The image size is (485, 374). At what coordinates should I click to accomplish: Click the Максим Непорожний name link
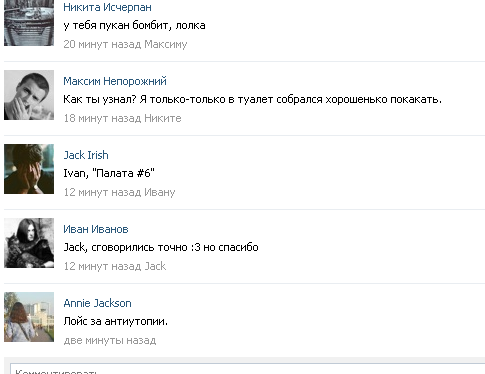tap(115, 81)
